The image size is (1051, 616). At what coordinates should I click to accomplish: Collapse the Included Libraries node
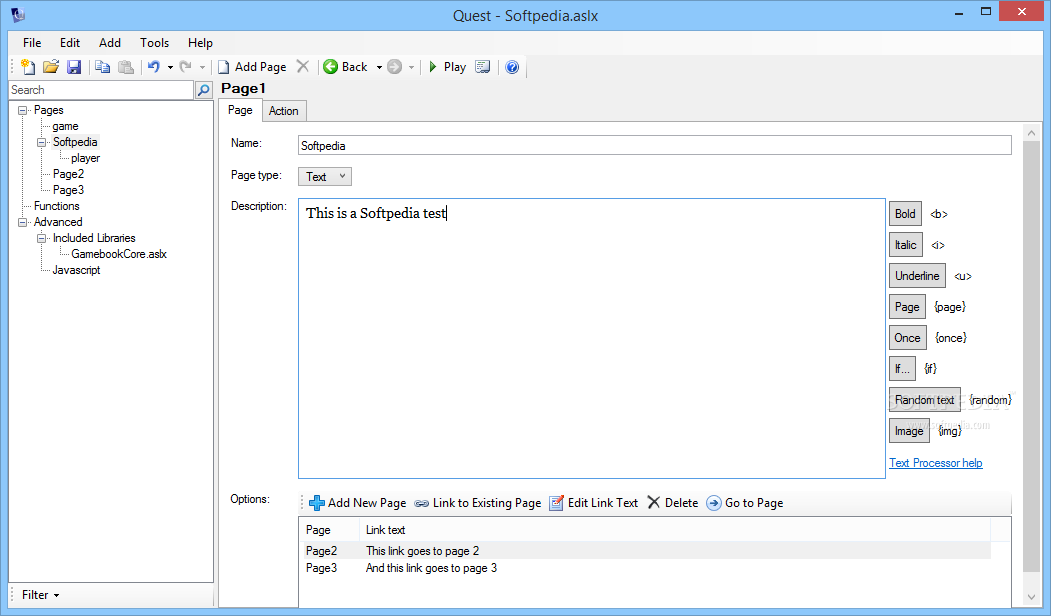point(42,238)
